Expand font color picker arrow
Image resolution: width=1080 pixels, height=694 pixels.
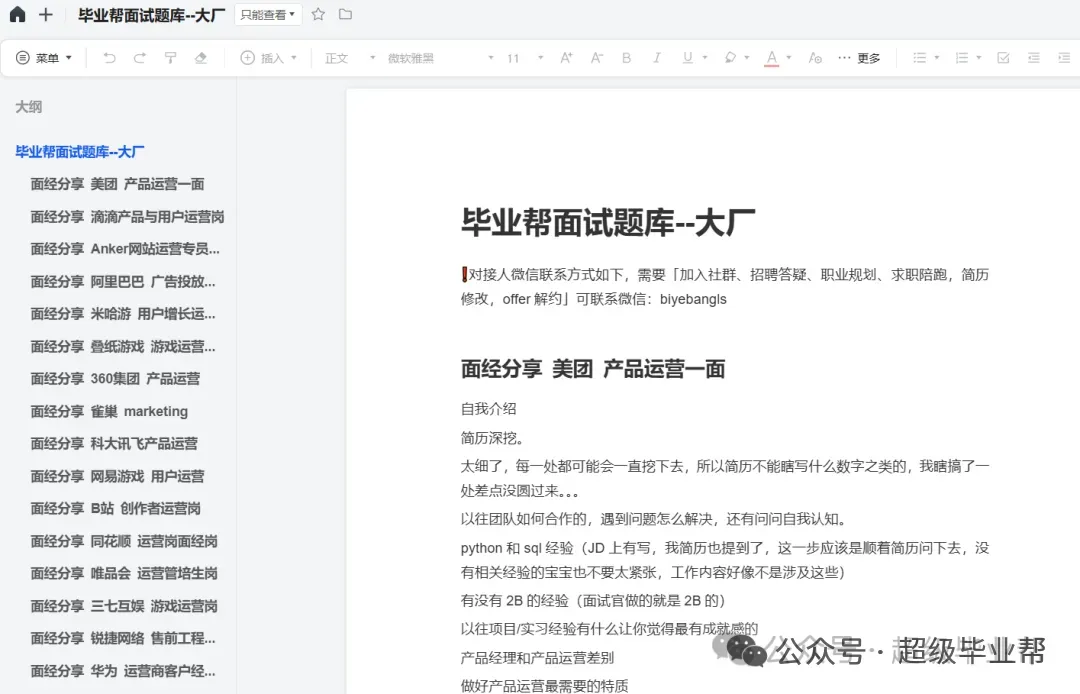tap(789, 58)
